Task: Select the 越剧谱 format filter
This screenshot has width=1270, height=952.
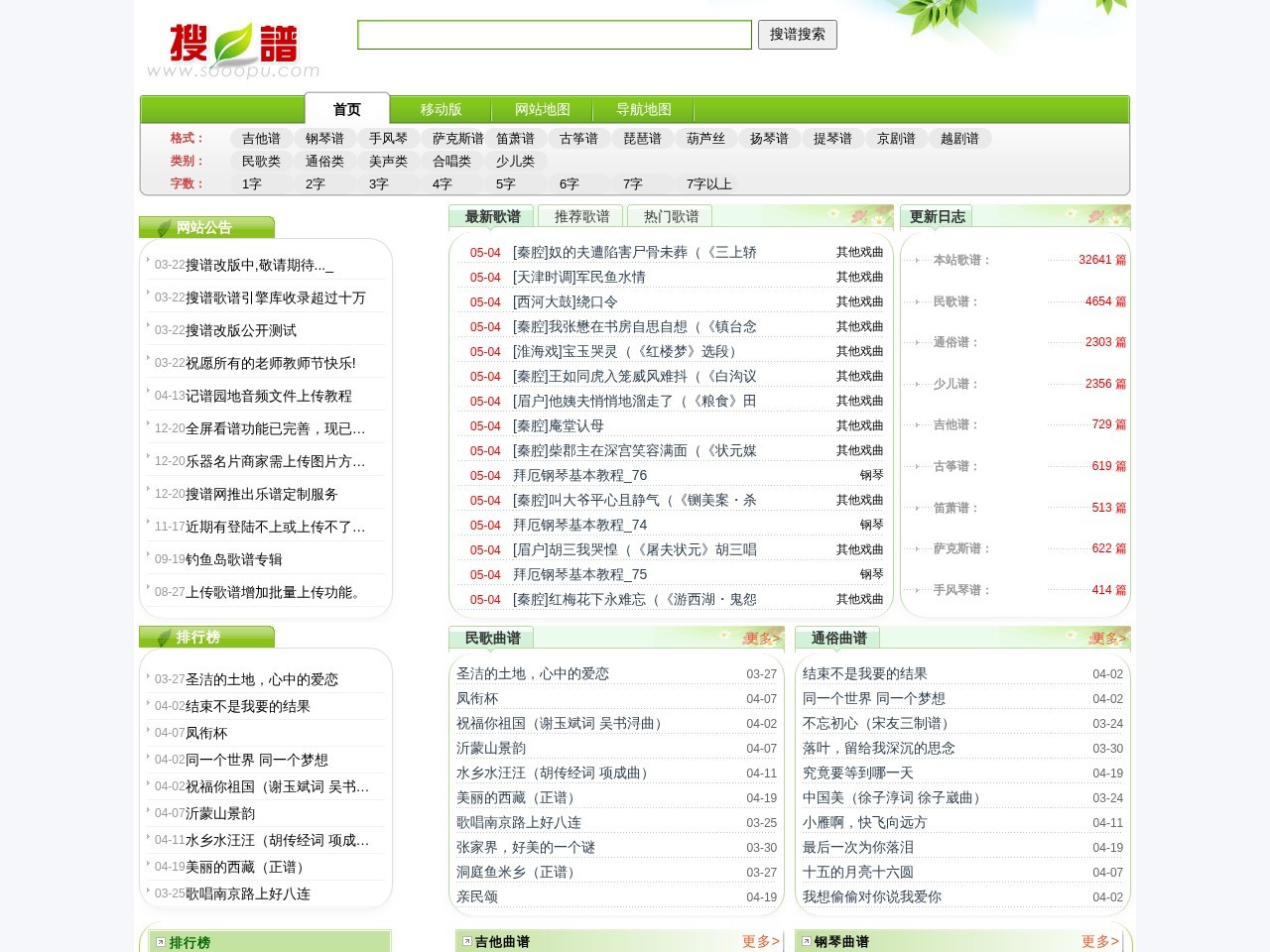Action: click(960, 139)
